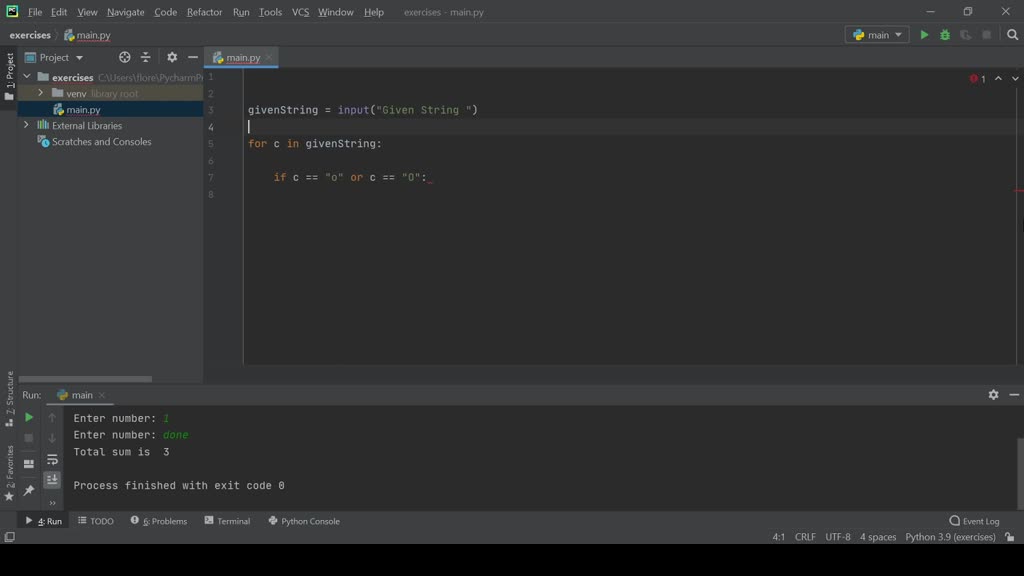Viewport: 1024px width, 576px height.
Task: Open the Structure side tool window
Action: coord(9,399)
